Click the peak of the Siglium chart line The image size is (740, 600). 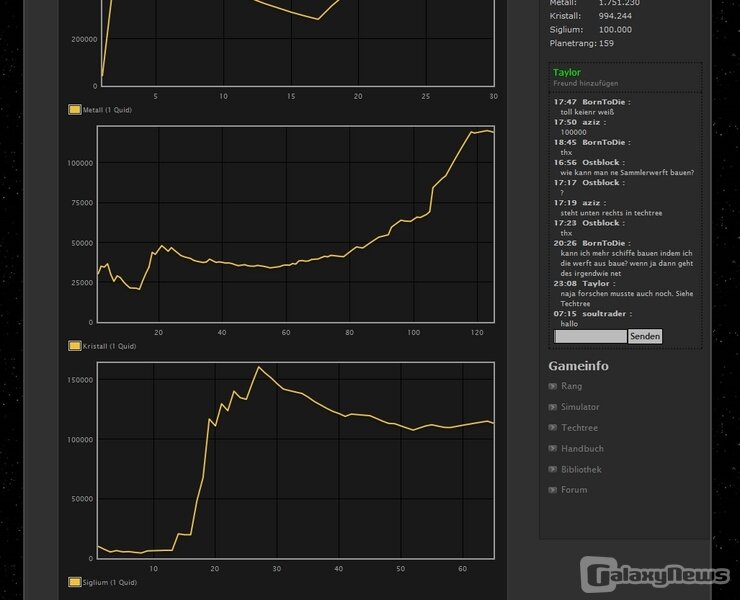coord(258,367)
